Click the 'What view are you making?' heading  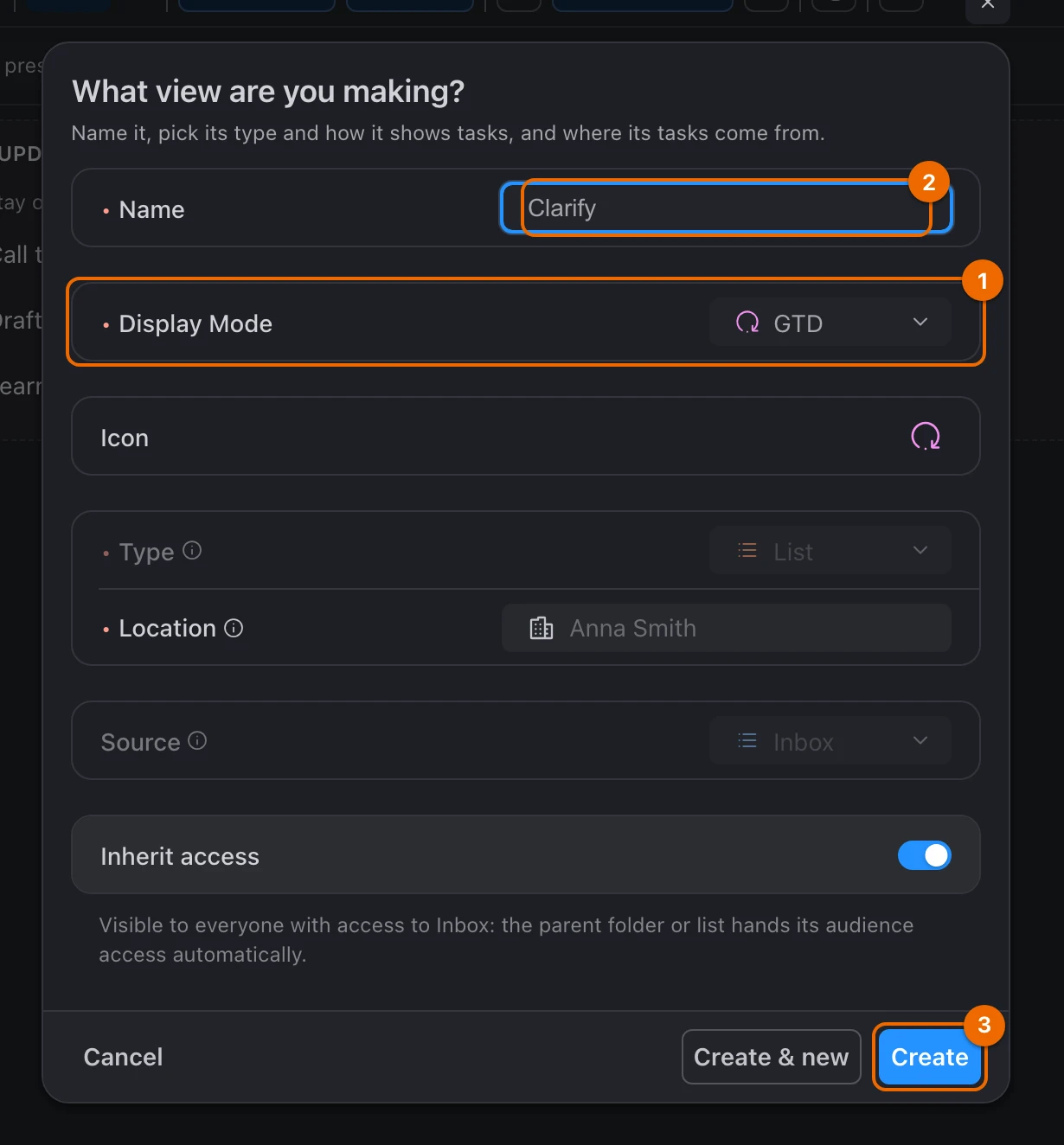268,91
